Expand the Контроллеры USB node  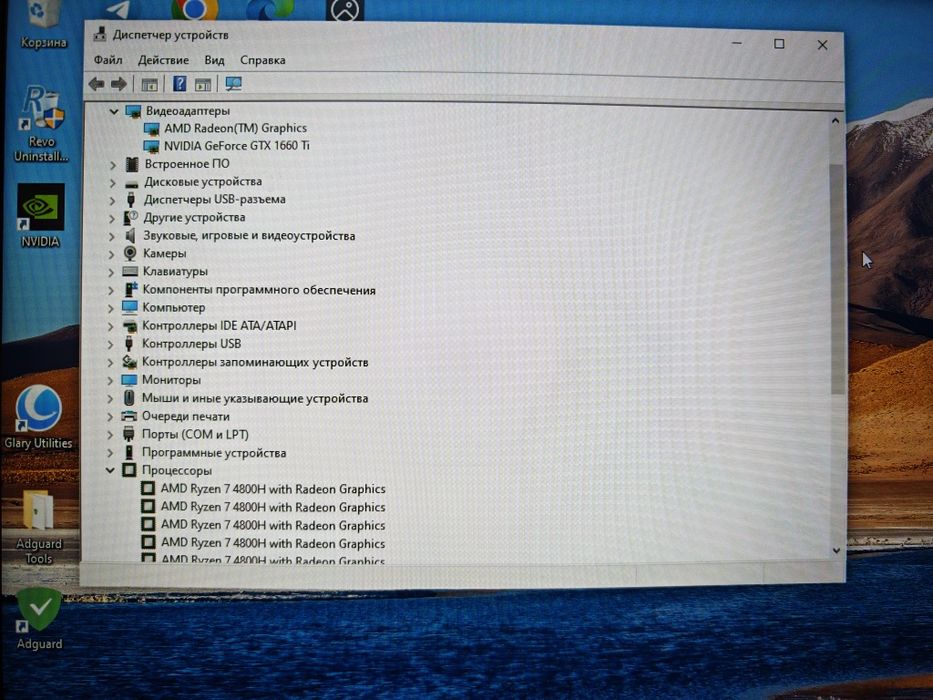point(111,344)
